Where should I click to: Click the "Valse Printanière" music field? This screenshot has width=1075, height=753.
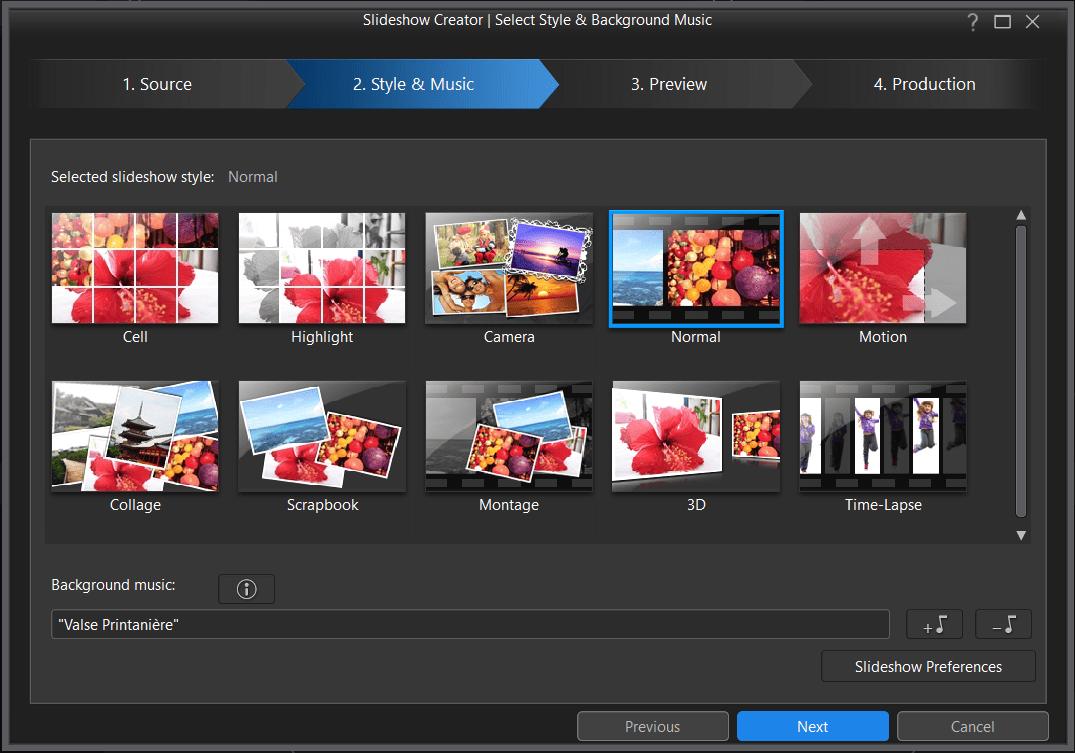point(470,624)
